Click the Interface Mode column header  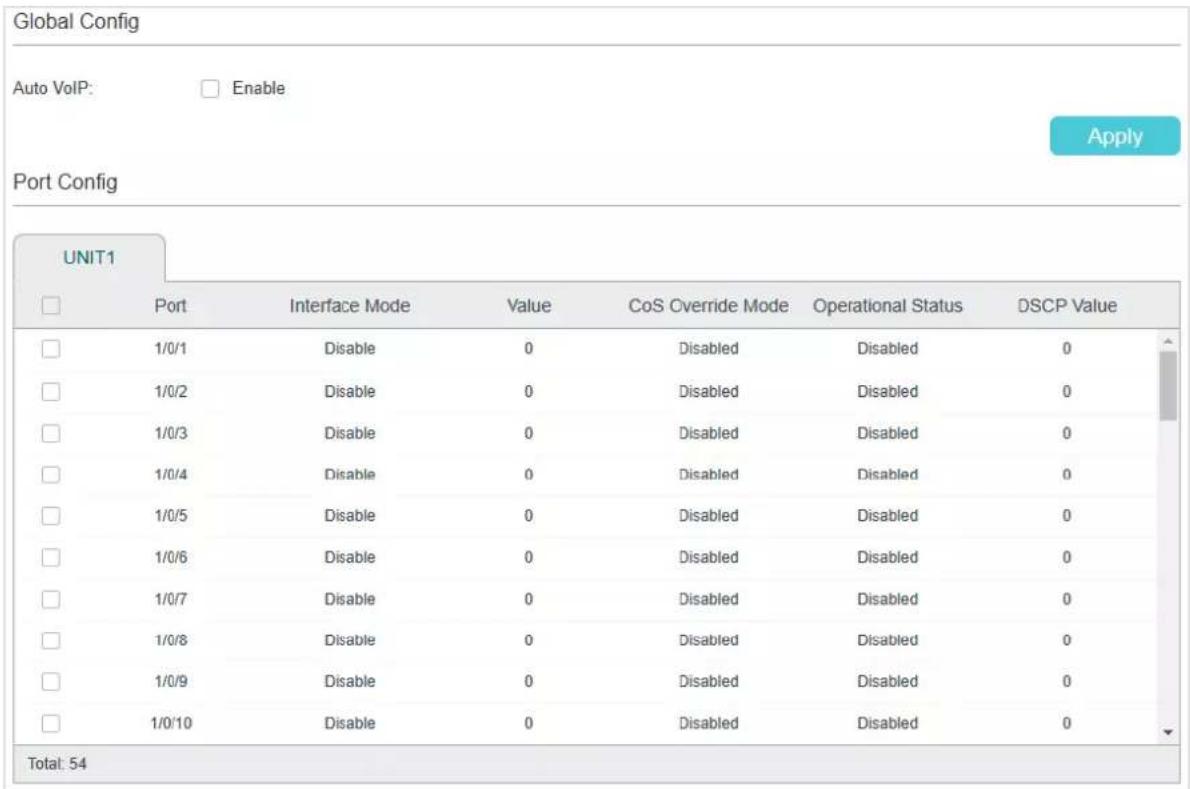pos(350,306)
